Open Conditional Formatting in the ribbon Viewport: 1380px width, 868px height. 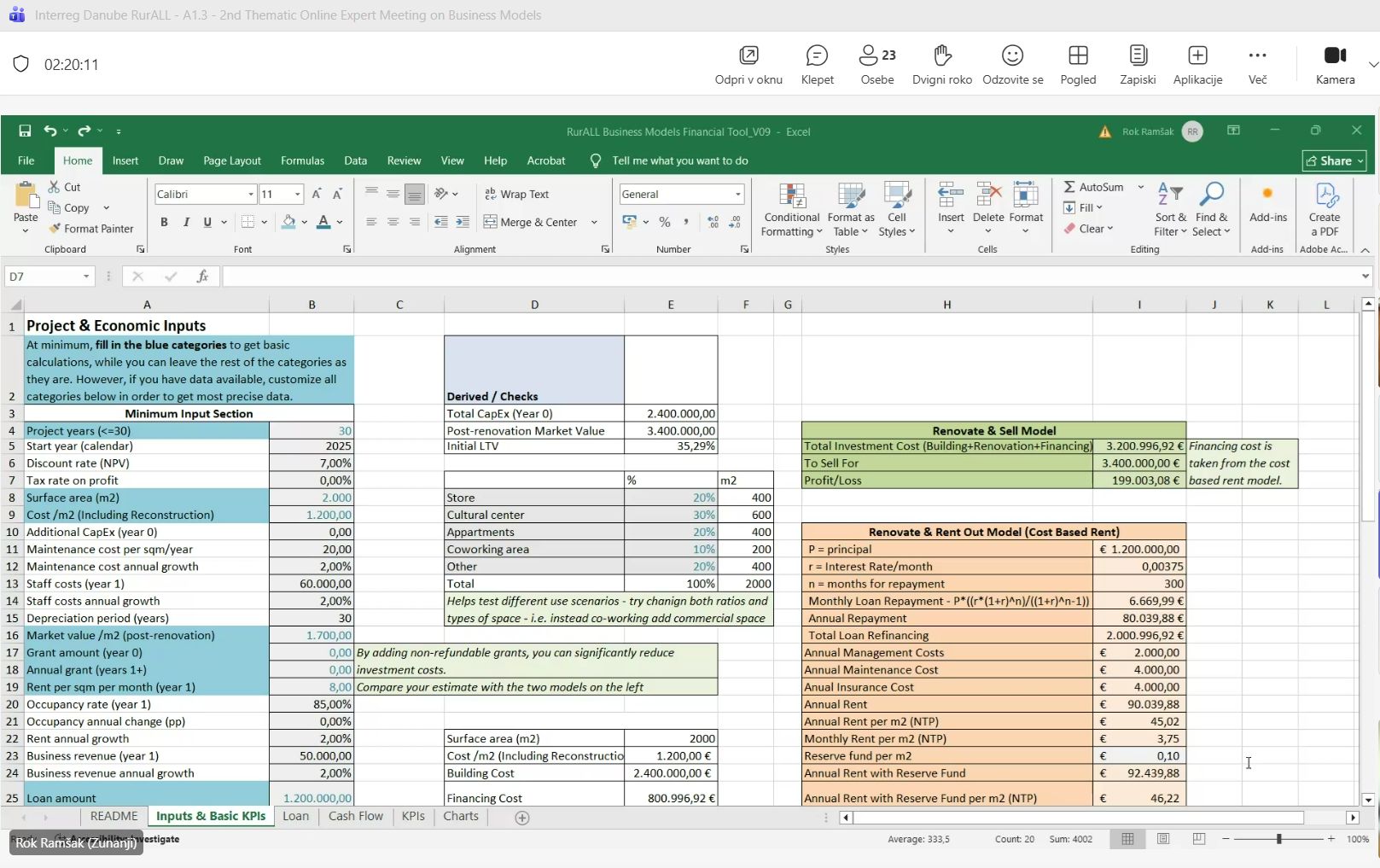[791, 210]
